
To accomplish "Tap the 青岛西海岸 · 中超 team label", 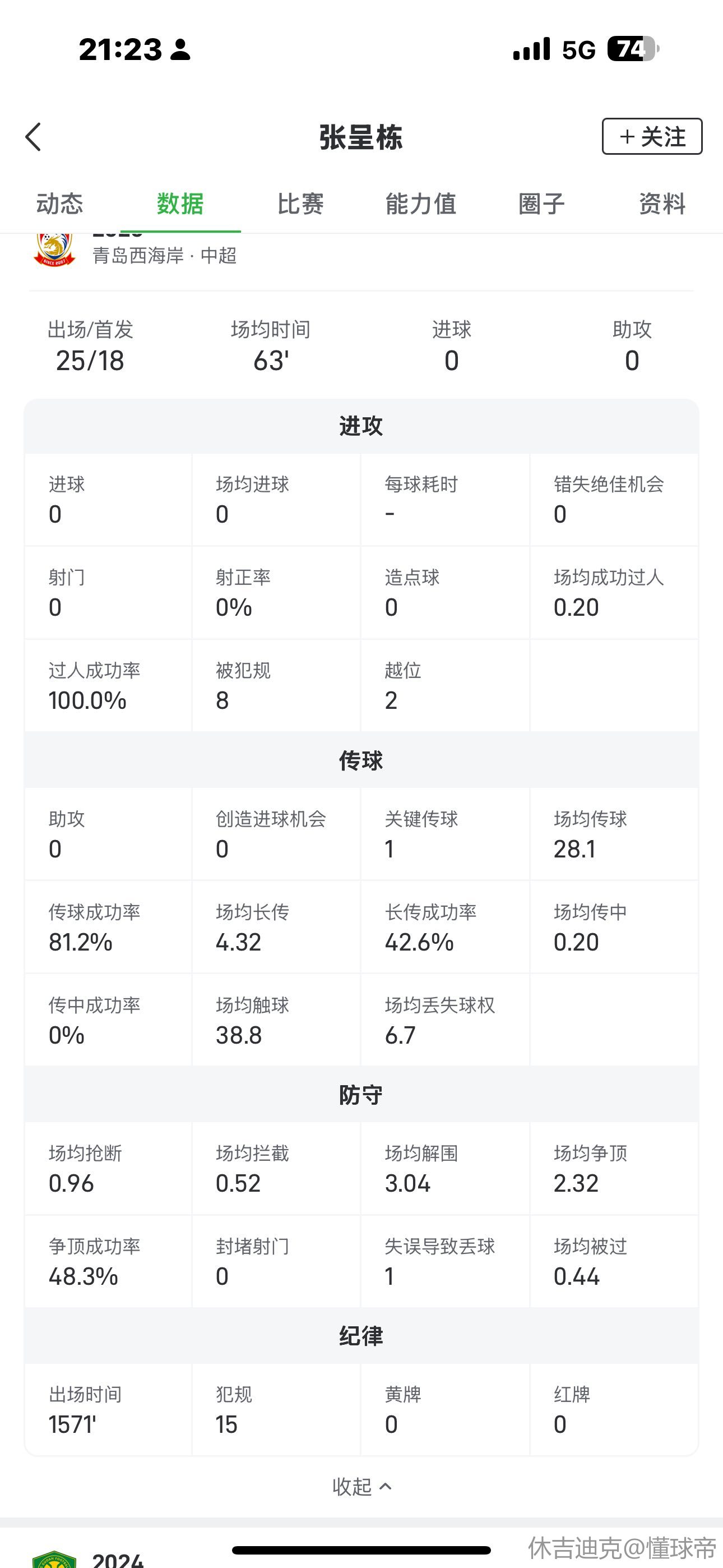I will pos(164,256).
